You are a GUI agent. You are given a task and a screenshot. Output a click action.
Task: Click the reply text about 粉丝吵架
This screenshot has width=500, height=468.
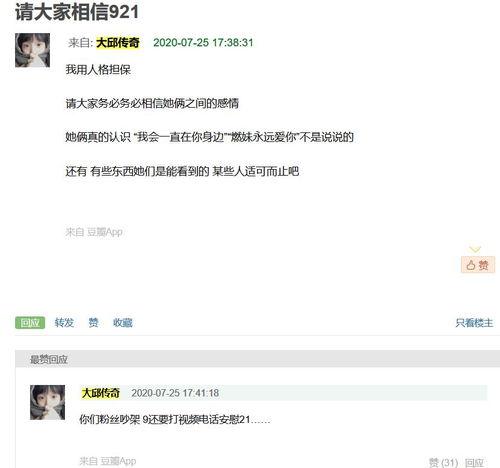[x=175, y=419]
